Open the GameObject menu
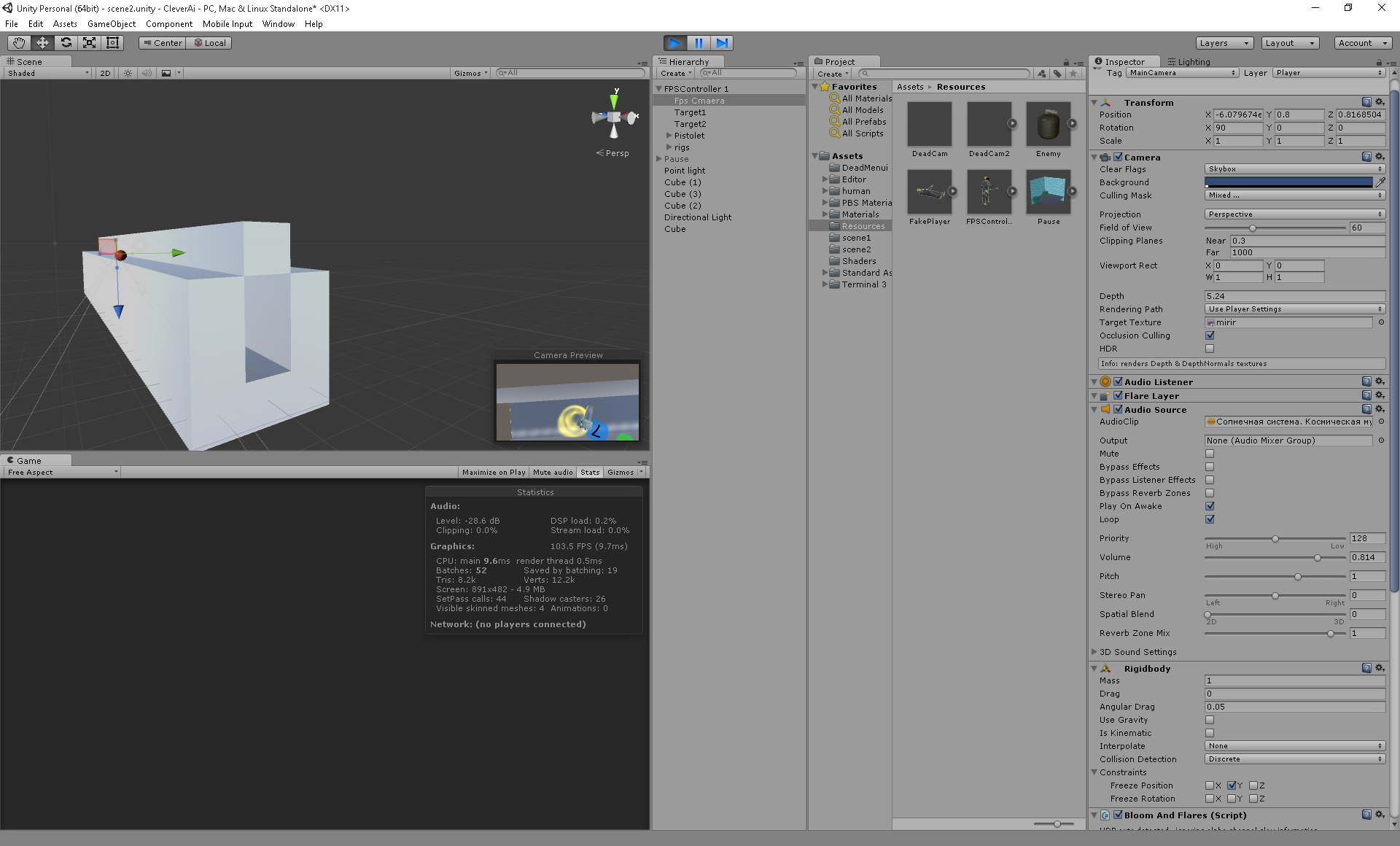This screenshot has height=846, width=1400. 112,24
